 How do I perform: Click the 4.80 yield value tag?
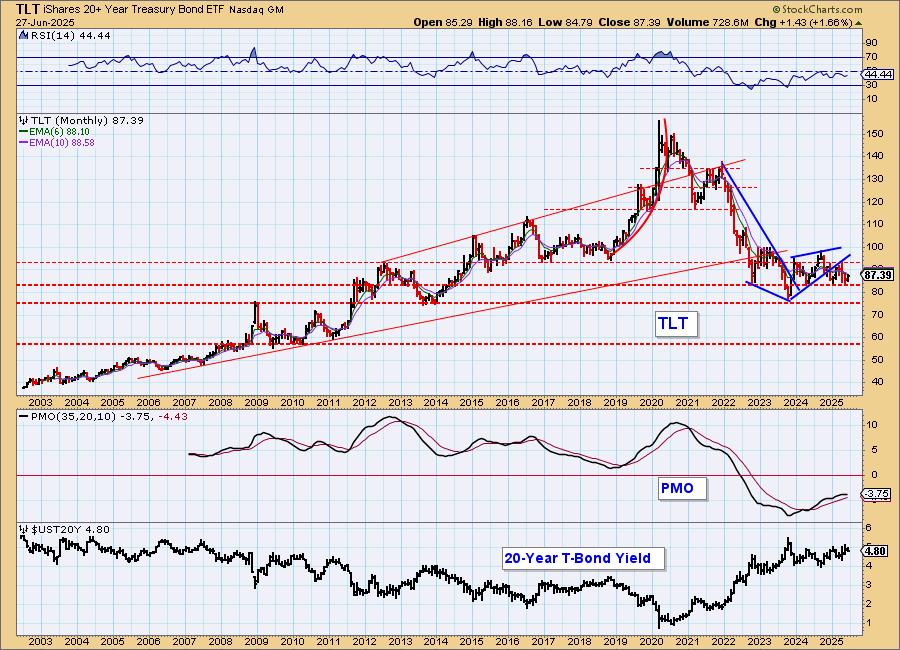click(876, 551)
